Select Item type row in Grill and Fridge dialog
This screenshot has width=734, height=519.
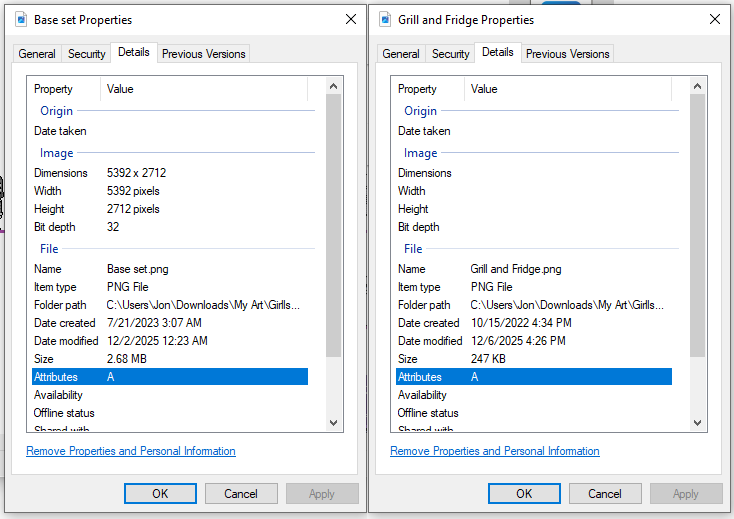click(534, 287)
